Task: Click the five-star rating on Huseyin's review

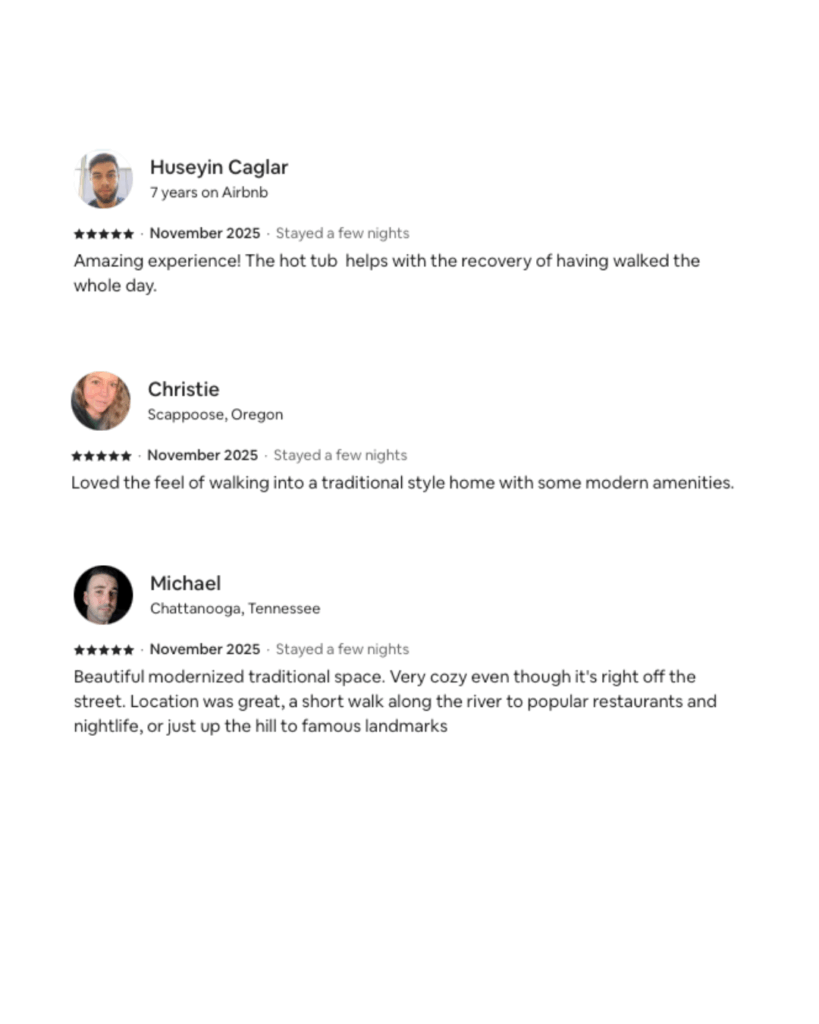Action: 104,234
